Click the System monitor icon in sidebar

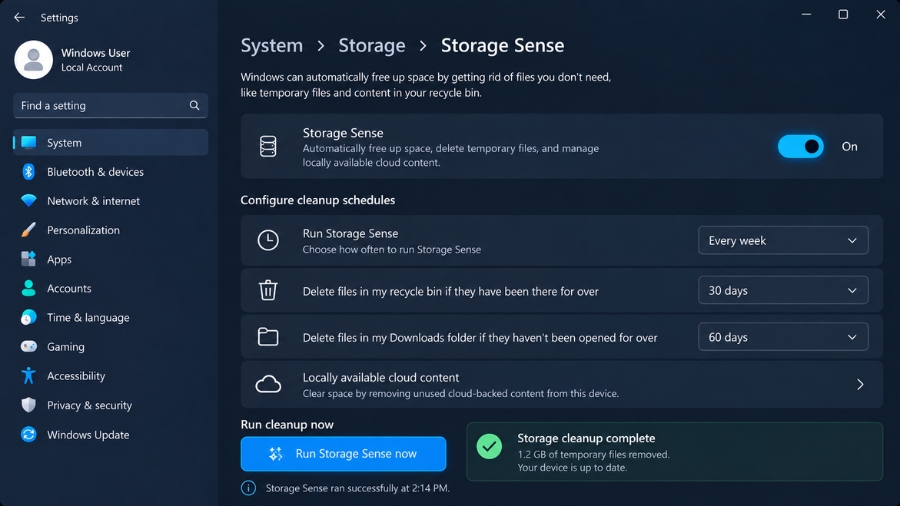click(29, 142)
